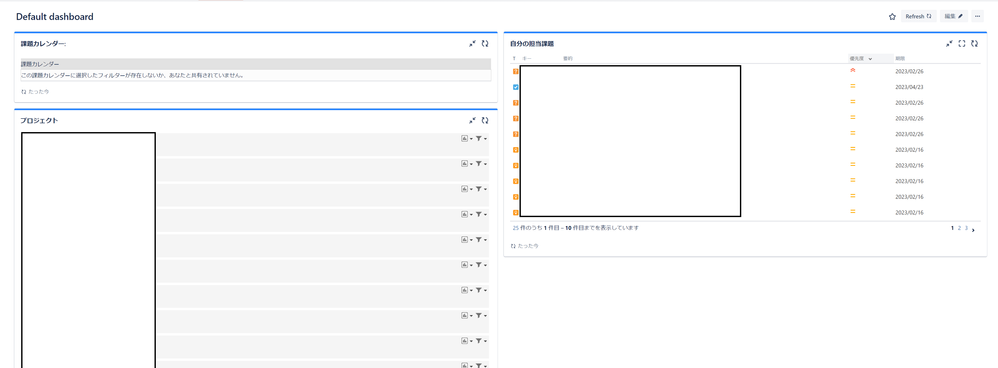998x368 pixels.
Task: Click the 自分の担当課題 gadget title
Action: click(532, 44)
